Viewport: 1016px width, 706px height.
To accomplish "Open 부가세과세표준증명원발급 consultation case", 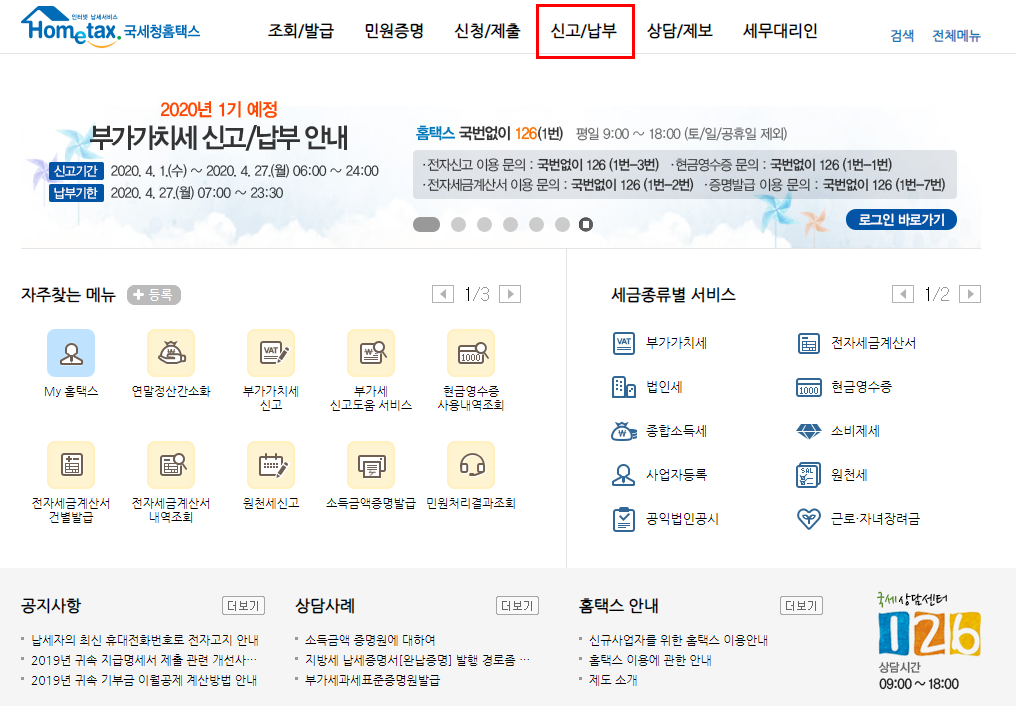I will (373, 680).
